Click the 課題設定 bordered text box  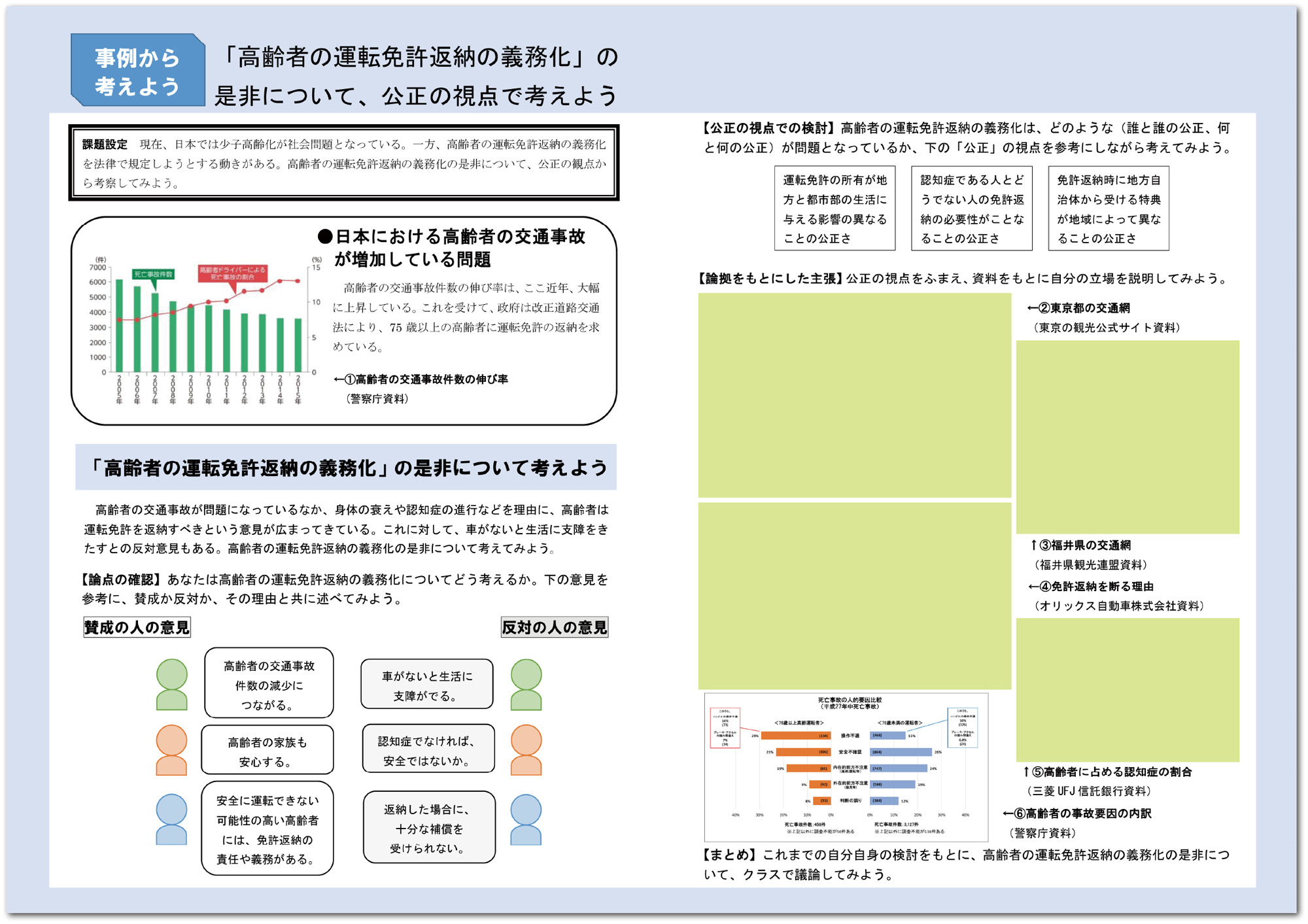point(344,163)
